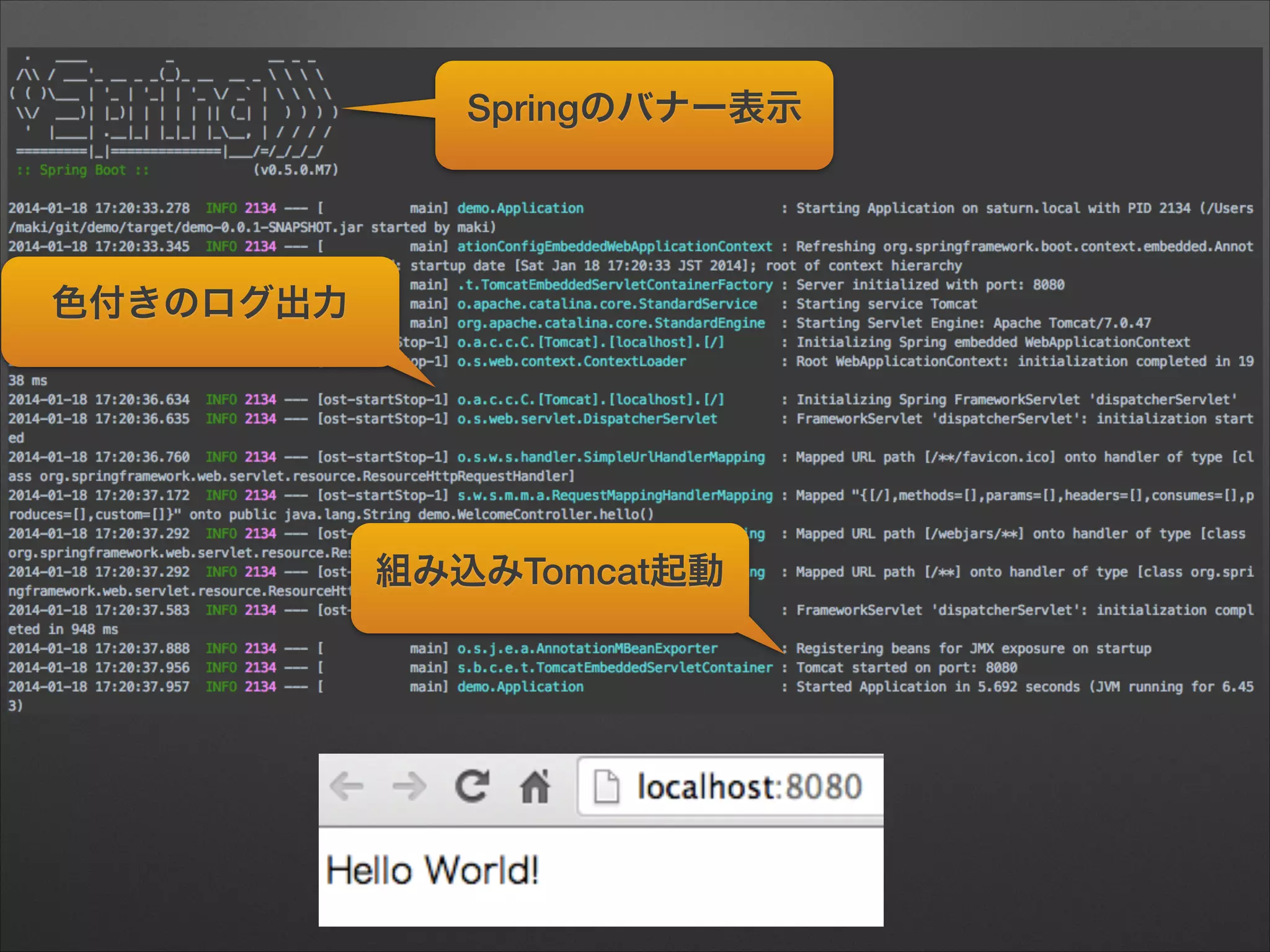This screenshot has height=952, width=1270.
Task: Select 'Tomcat started on port: 8080' log message
Action: pos(907,668)
